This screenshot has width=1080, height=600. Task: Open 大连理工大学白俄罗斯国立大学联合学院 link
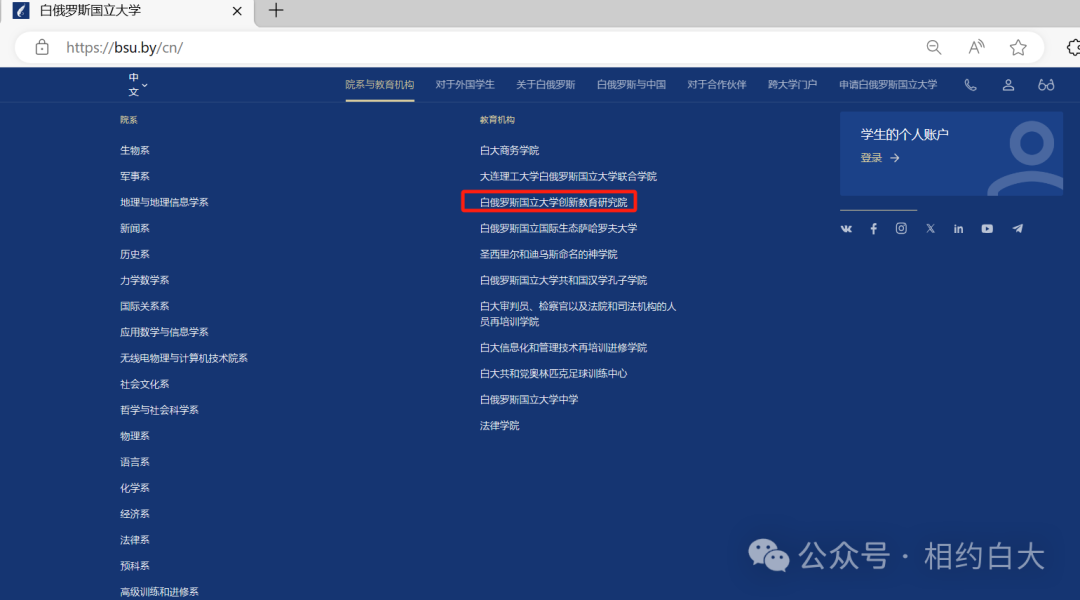click(x=568, y=176)
